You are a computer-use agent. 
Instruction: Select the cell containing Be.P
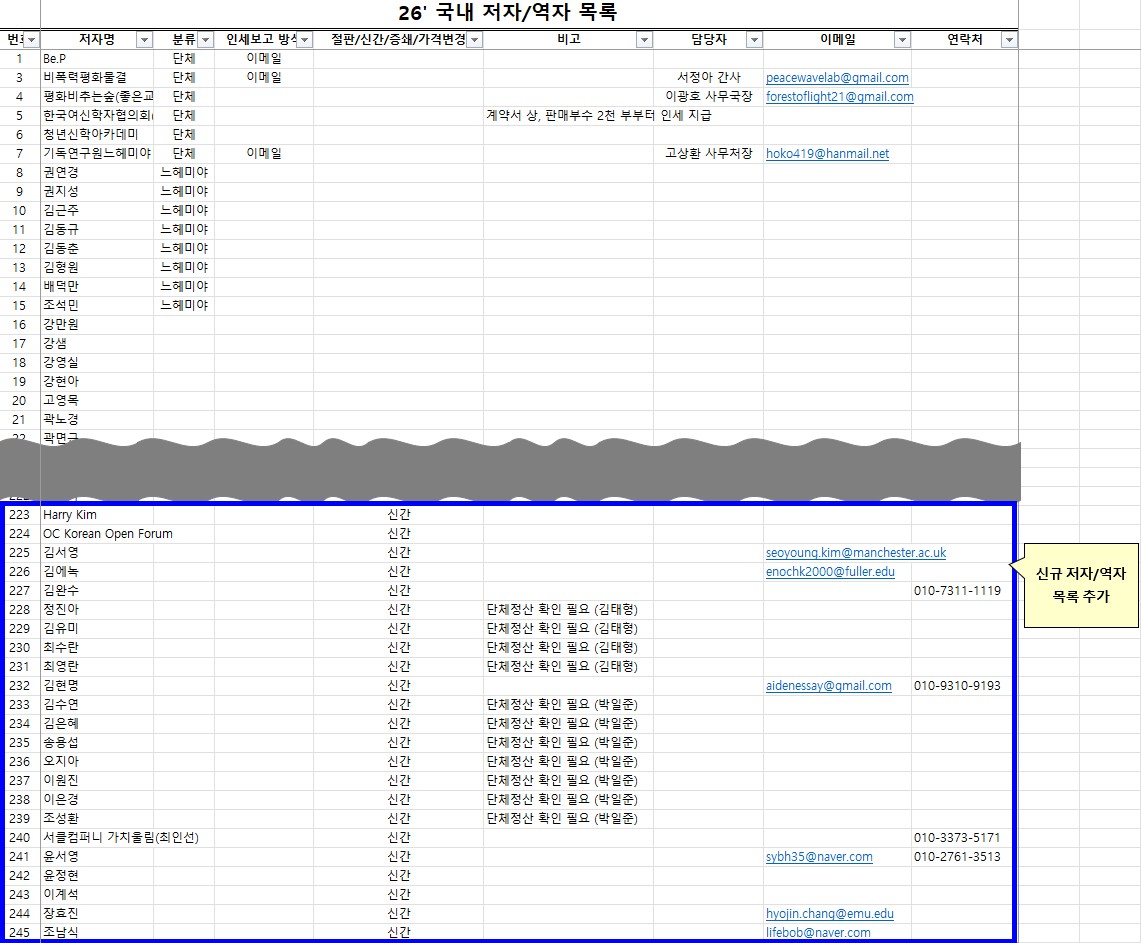point(97,59)
